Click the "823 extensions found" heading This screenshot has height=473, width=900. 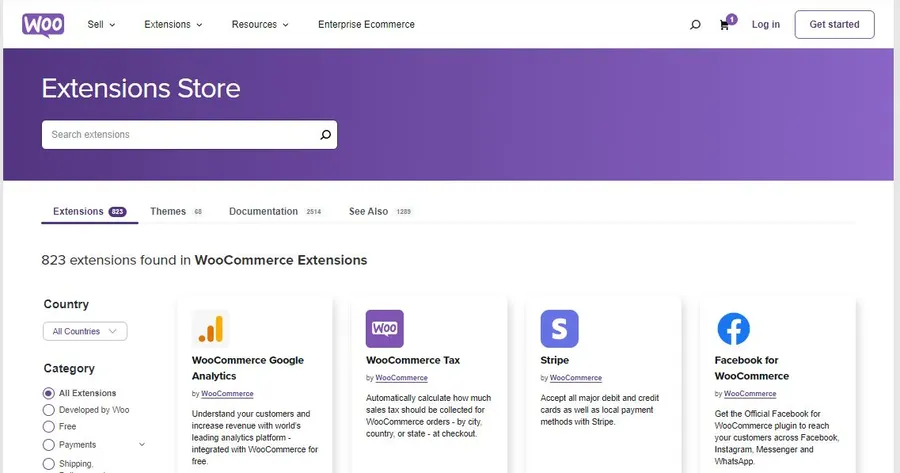[x=204, y=260]
